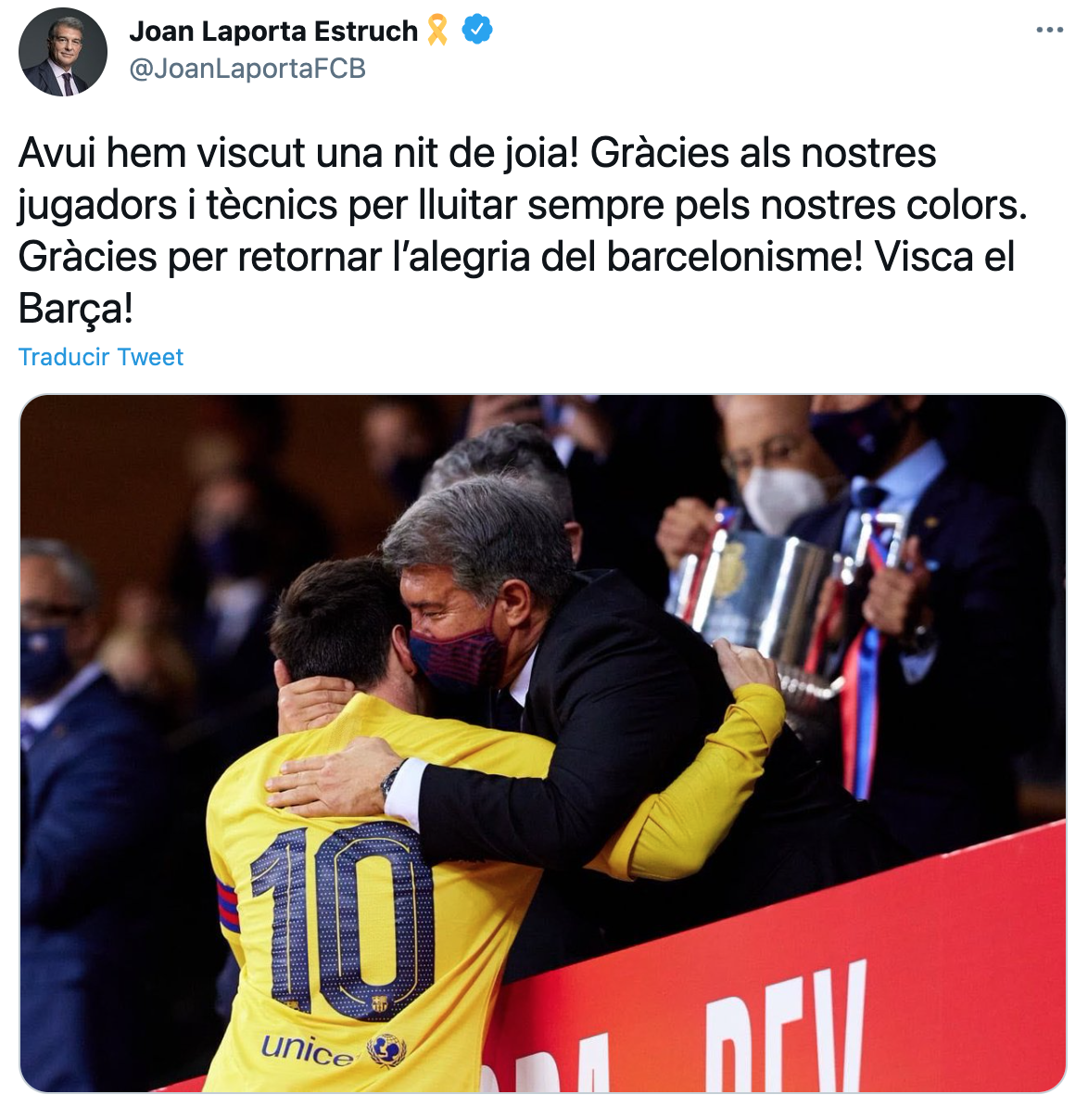Translate the tweet via Traducir Tweet

pos(101,357)
